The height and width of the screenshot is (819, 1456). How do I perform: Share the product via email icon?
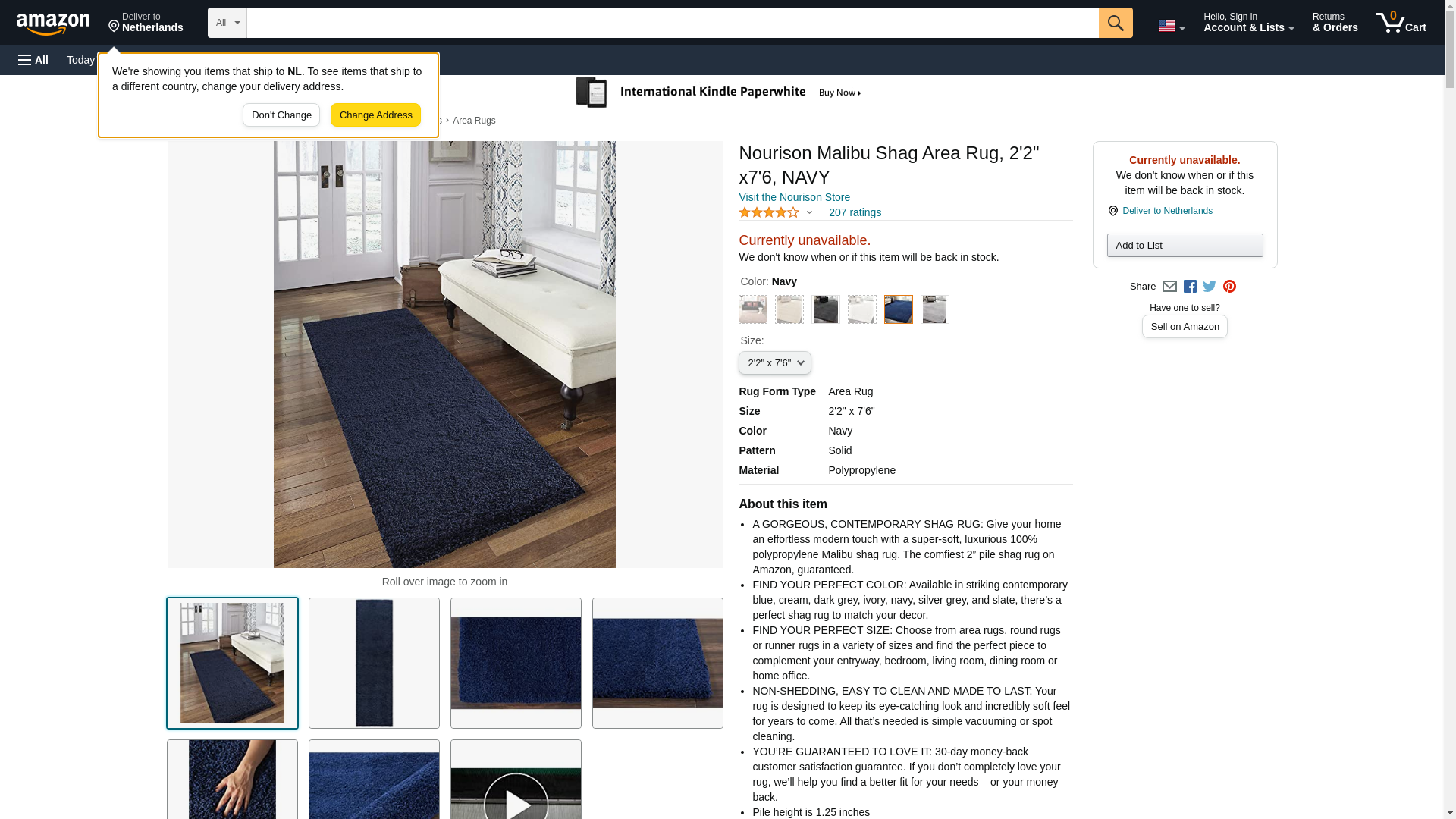click(x=1169, y=287)
